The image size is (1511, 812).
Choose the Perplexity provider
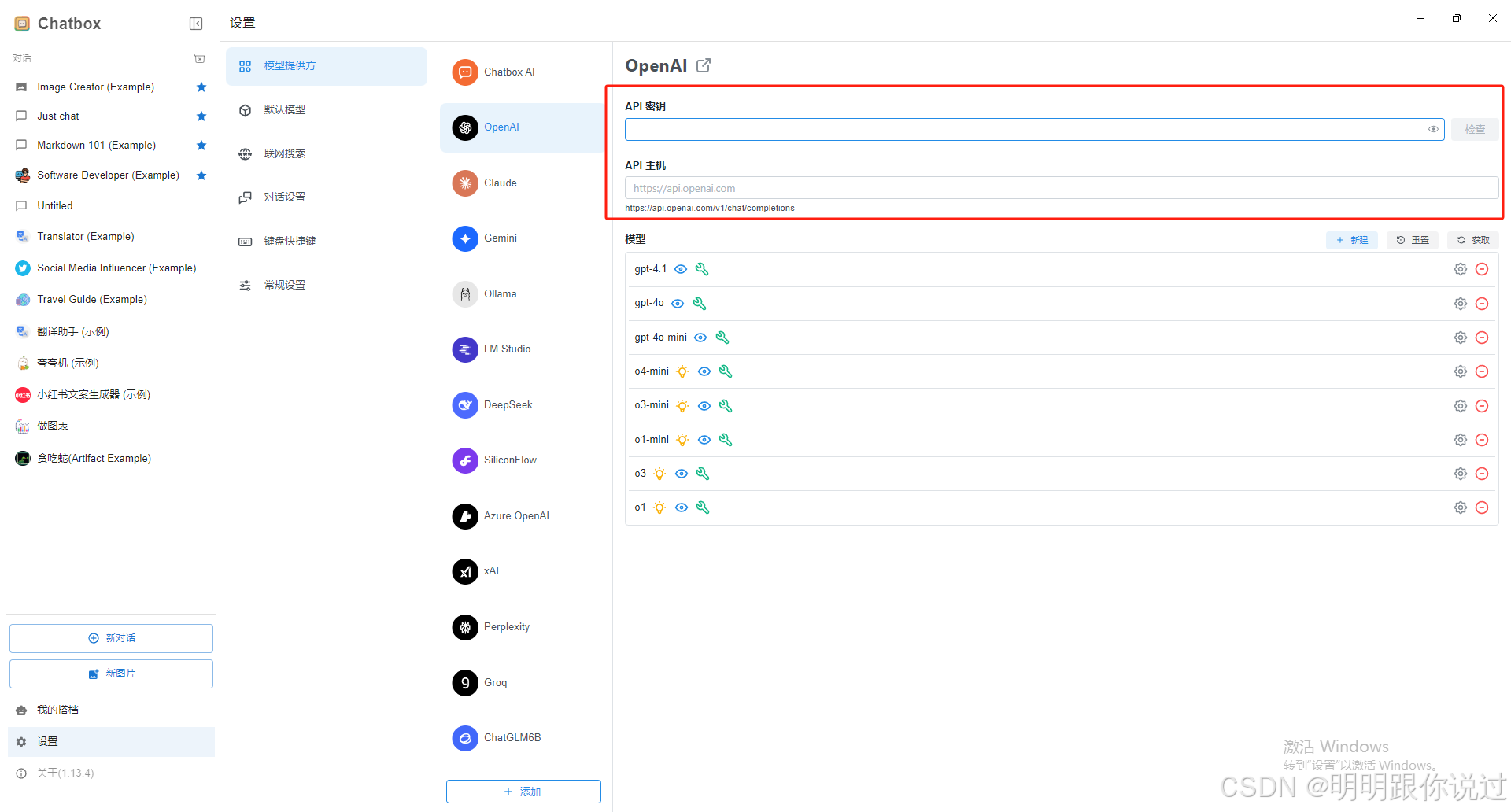tap(523, 626)
